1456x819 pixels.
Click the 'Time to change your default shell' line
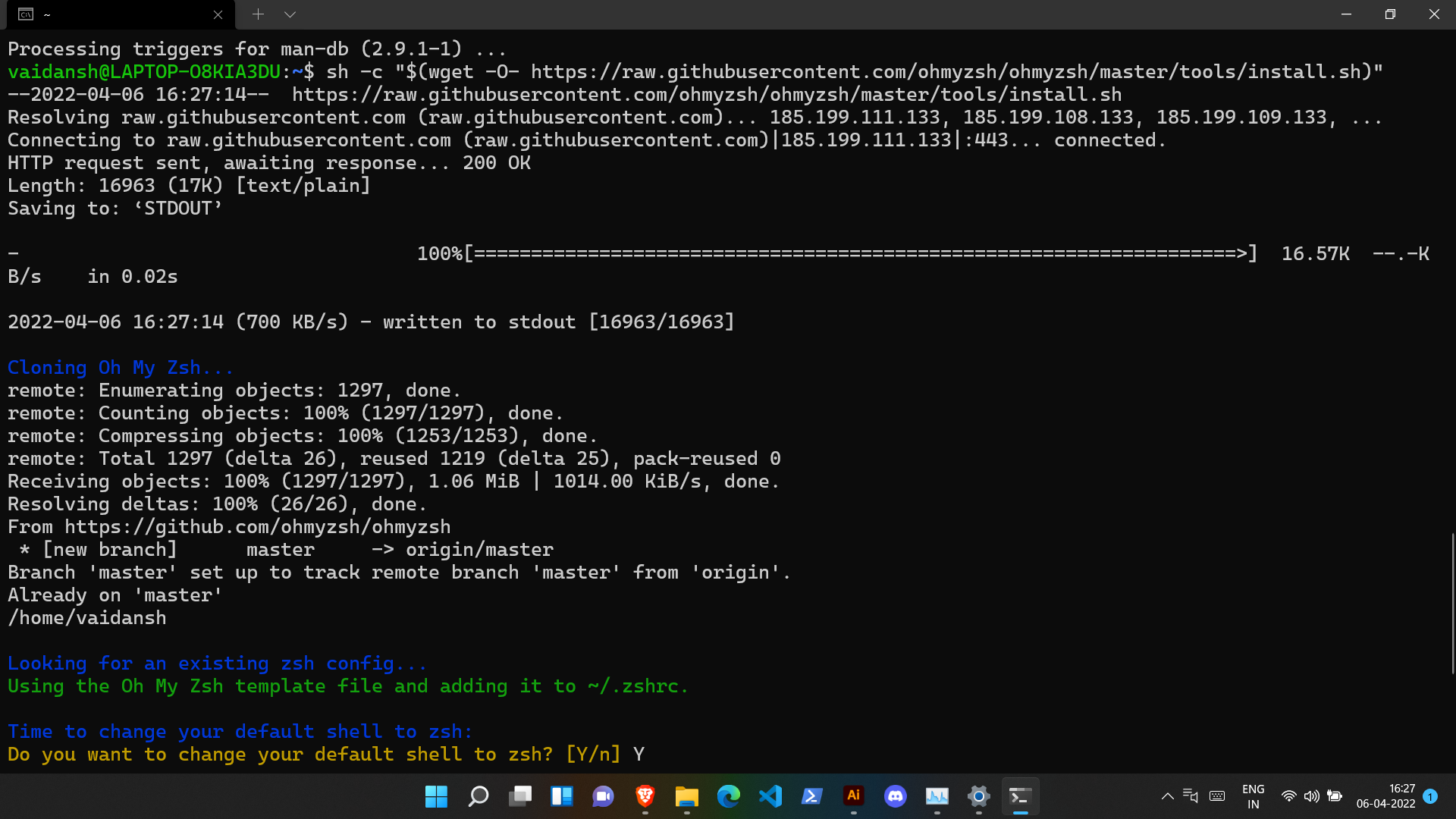click(x=240, y=732)
